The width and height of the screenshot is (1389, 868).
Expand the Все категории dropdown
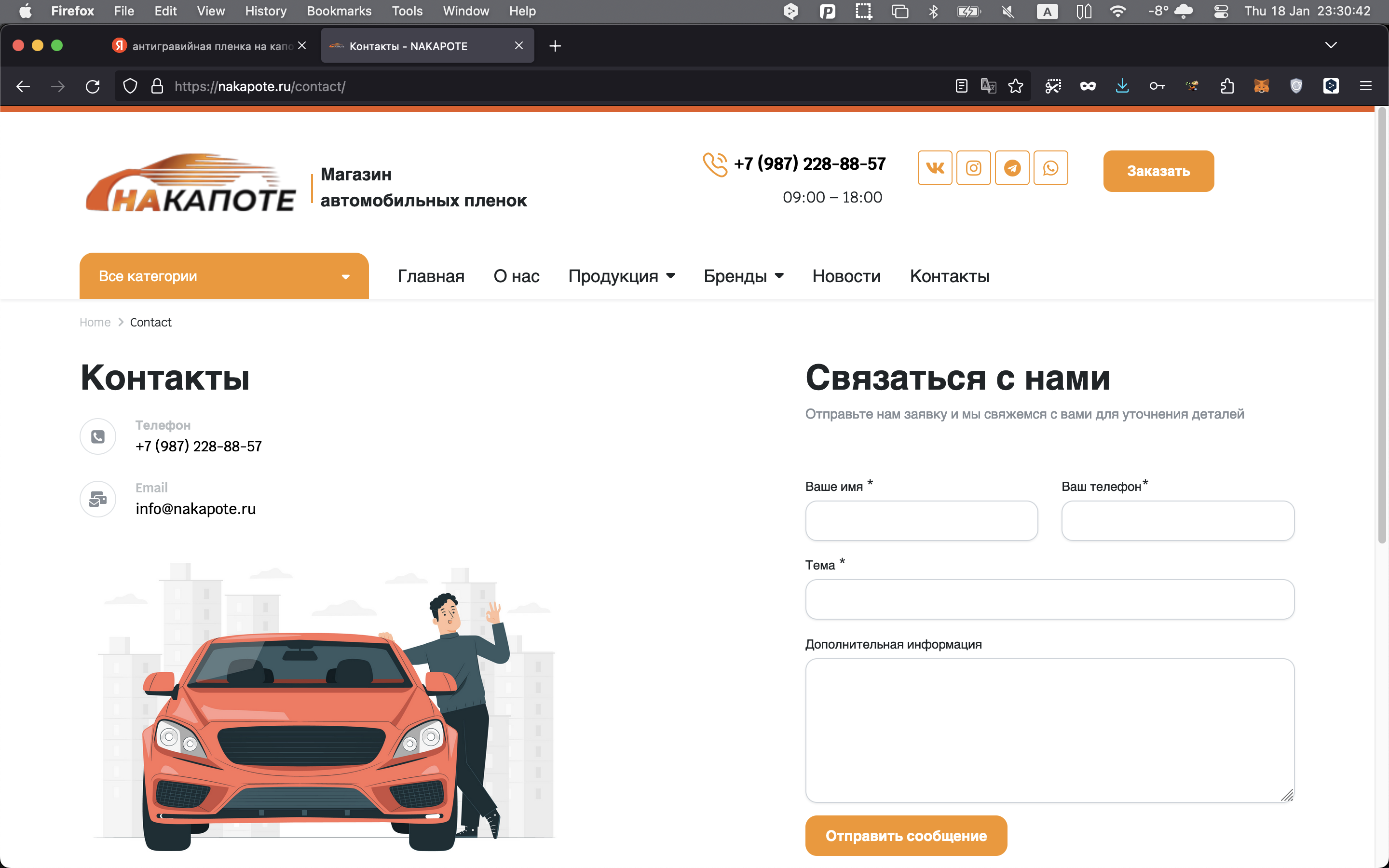(x=224, y=276)
